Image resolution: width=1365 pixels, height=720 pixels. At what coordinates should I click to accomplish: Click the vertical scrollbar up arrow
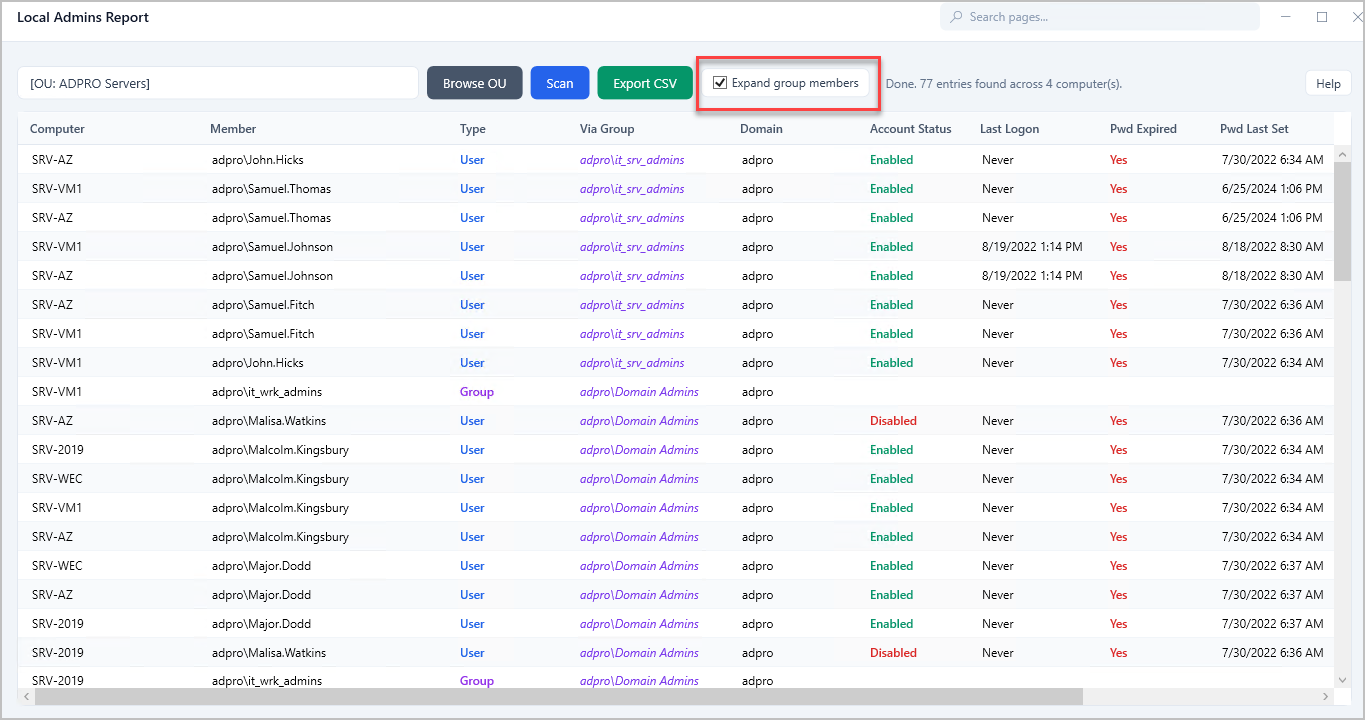pyautogui.click(x=1342, y=152)
